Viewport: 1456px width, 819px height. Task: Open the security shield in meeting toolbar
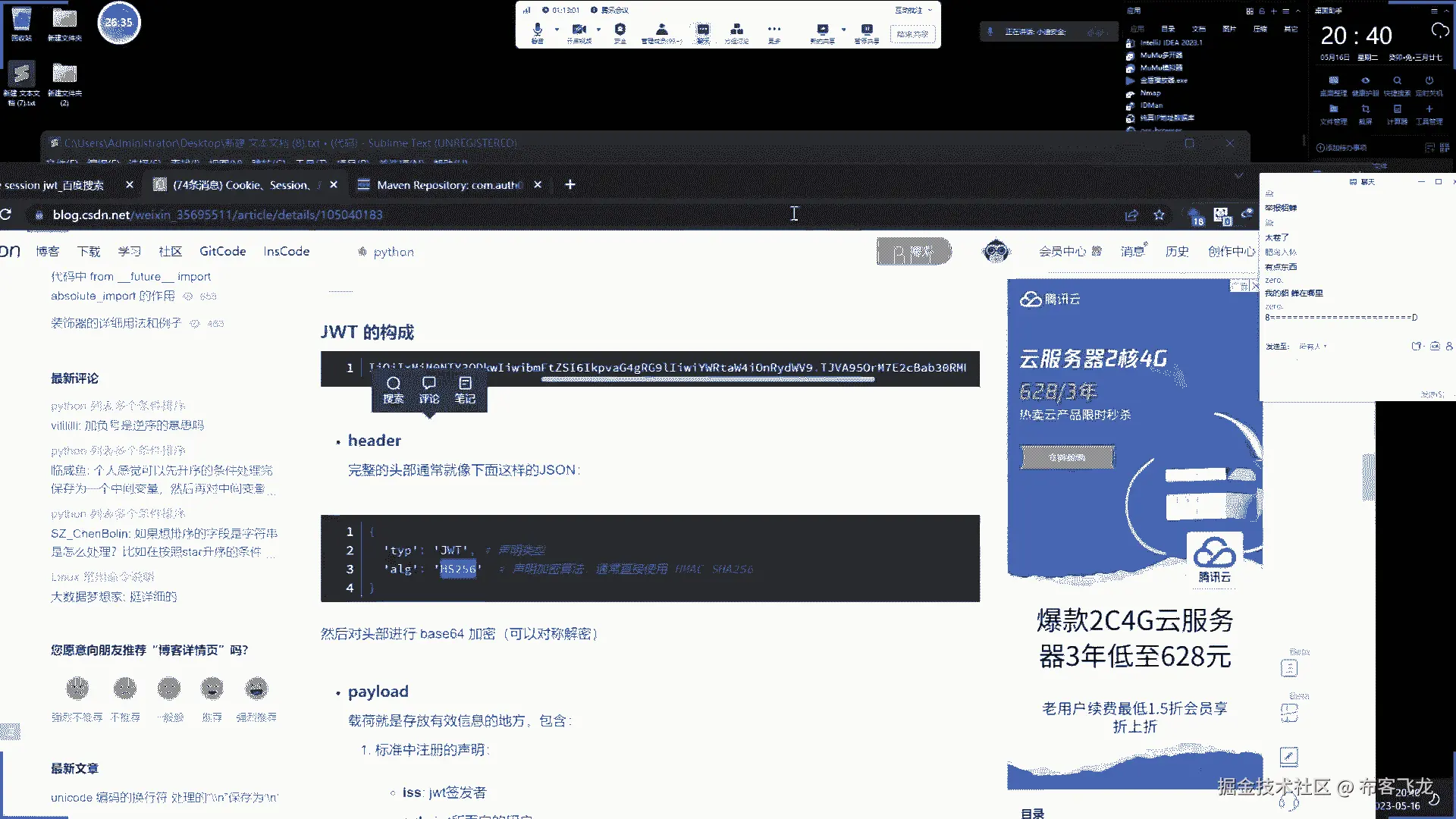pos(620,30)
